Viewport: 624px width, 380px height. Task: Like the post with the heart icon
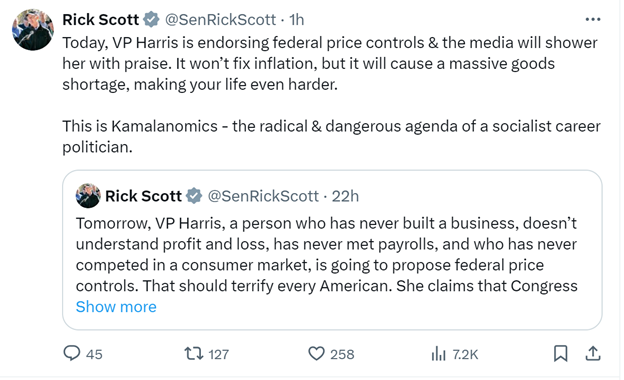[316, 353]
